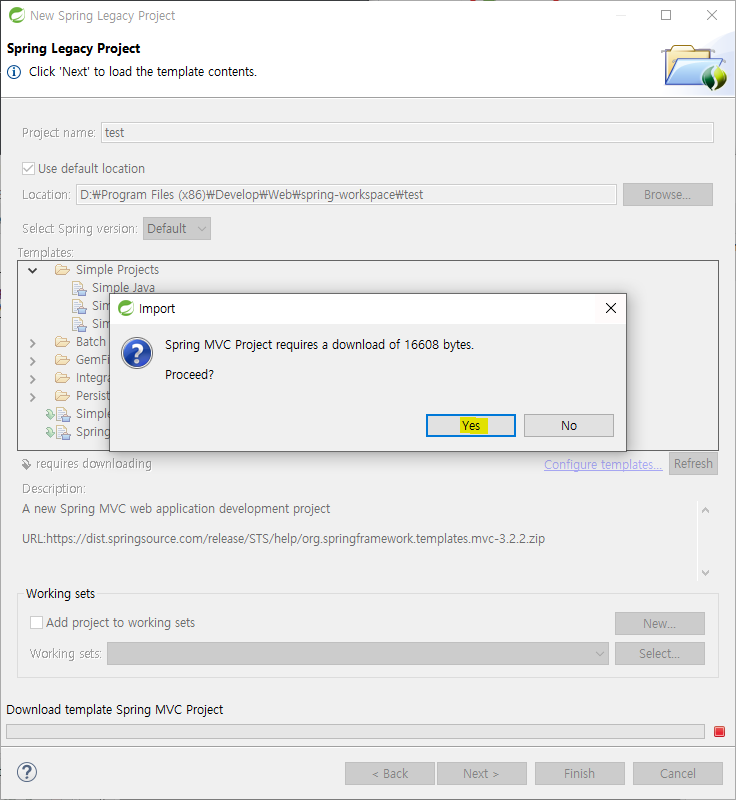Select the Simple Projects tree label
This screenshot has height=800, width=736.
point(117,269)
